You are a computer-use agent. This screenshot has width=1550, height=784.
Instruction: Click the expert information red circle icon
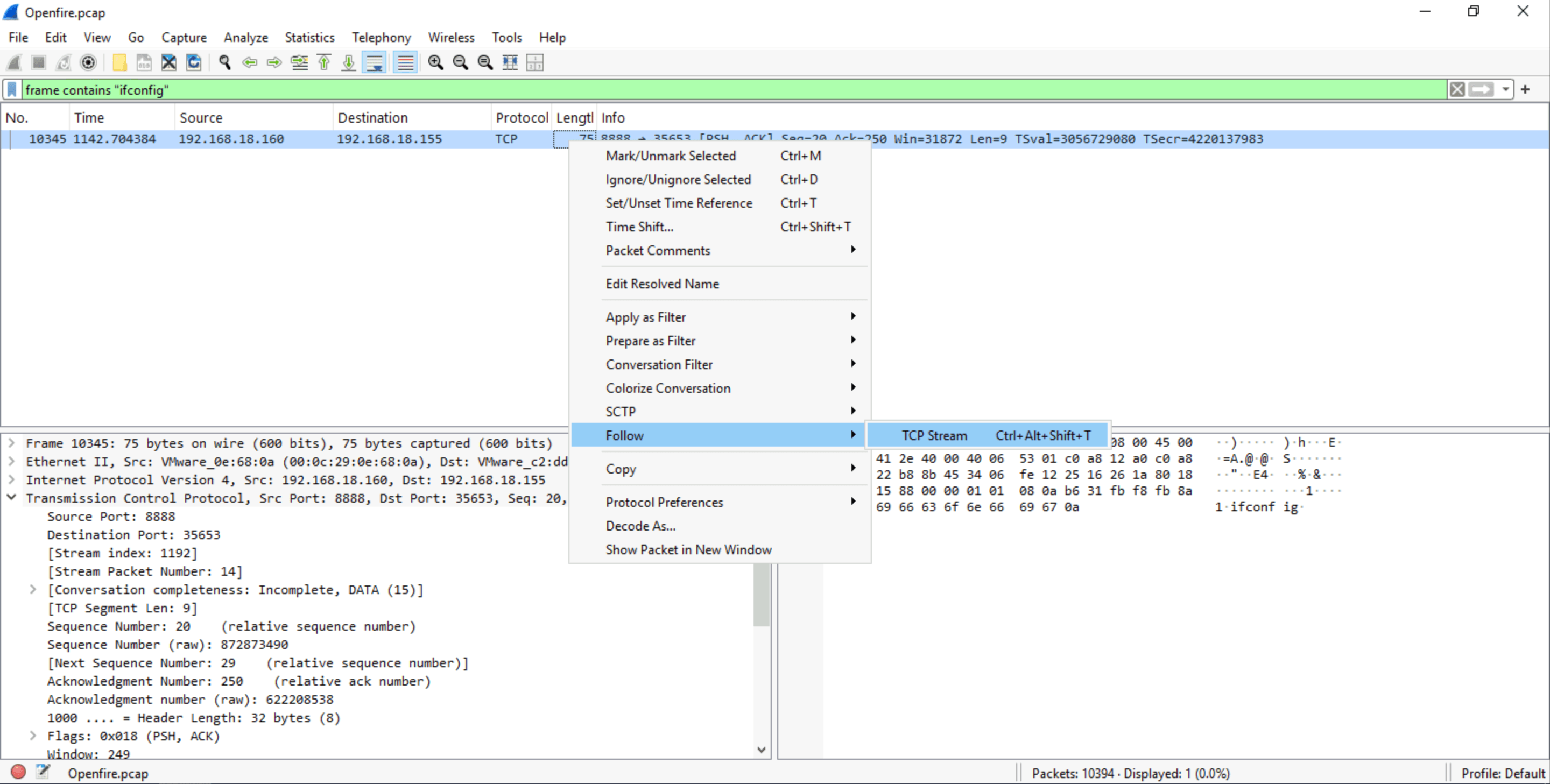pyautogui.click(x=18, y=772)
